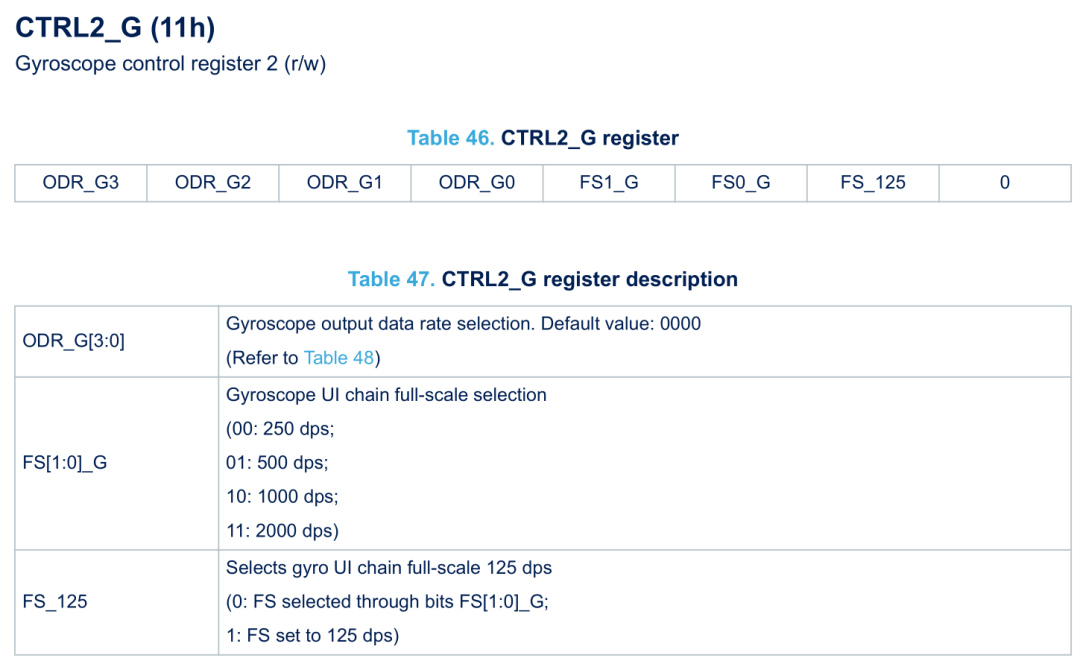Select the ODR_G2 bit cell

tap(213, 182)
